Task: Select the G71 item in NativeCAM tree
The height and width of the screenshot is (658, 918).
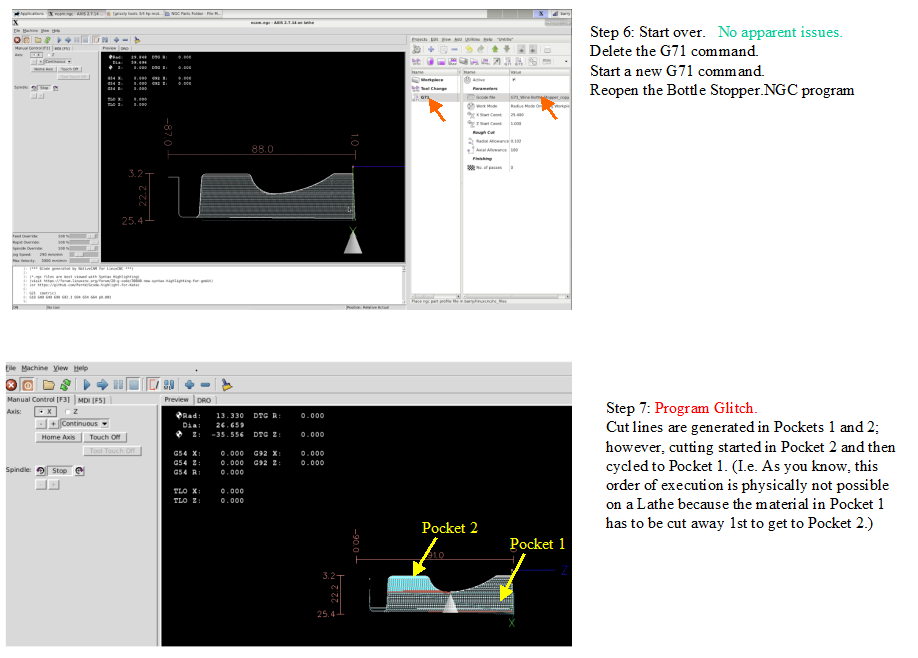Action: (x=424, y=97)
